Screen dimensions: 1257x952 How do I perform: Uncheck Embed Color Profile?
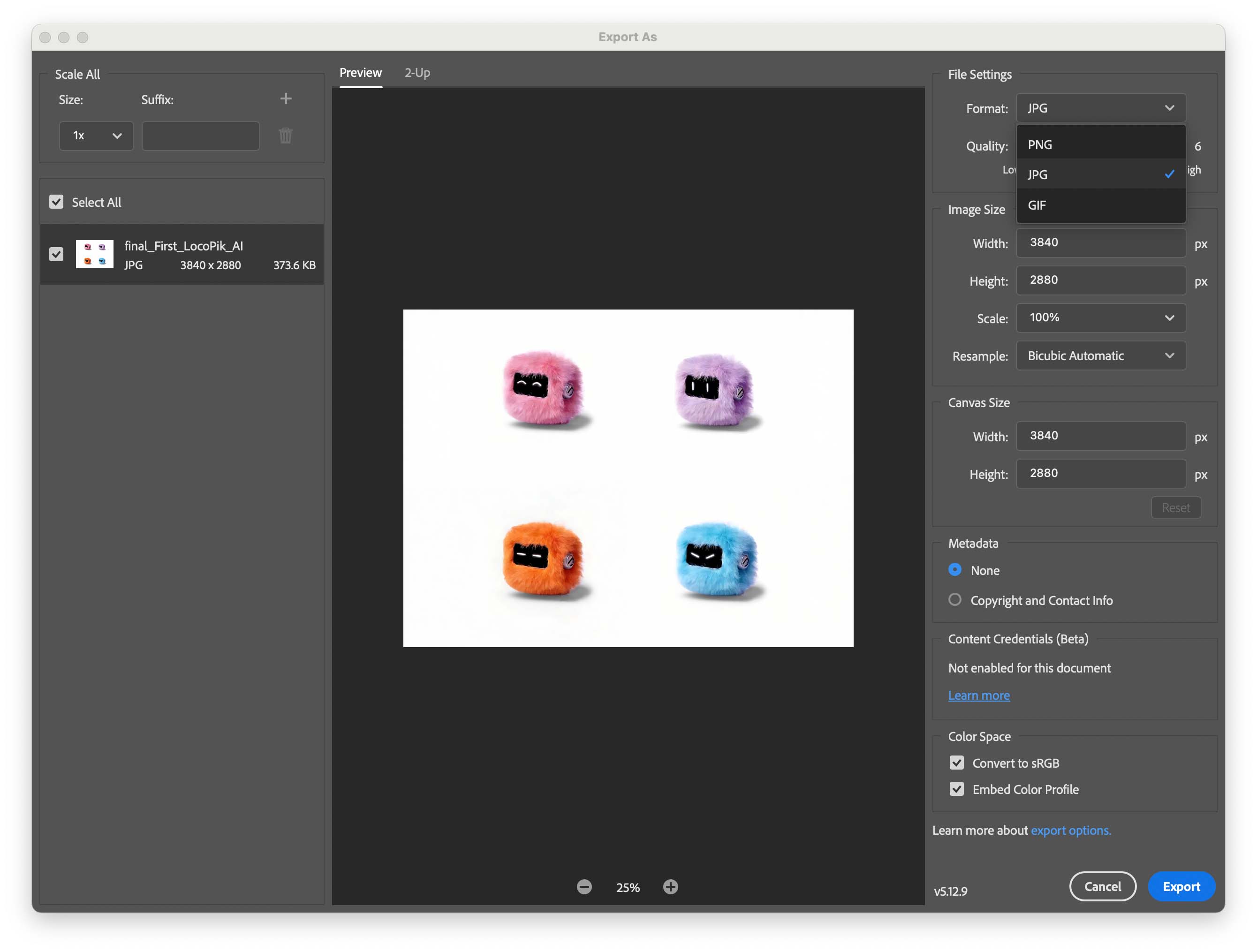point(956,789)
